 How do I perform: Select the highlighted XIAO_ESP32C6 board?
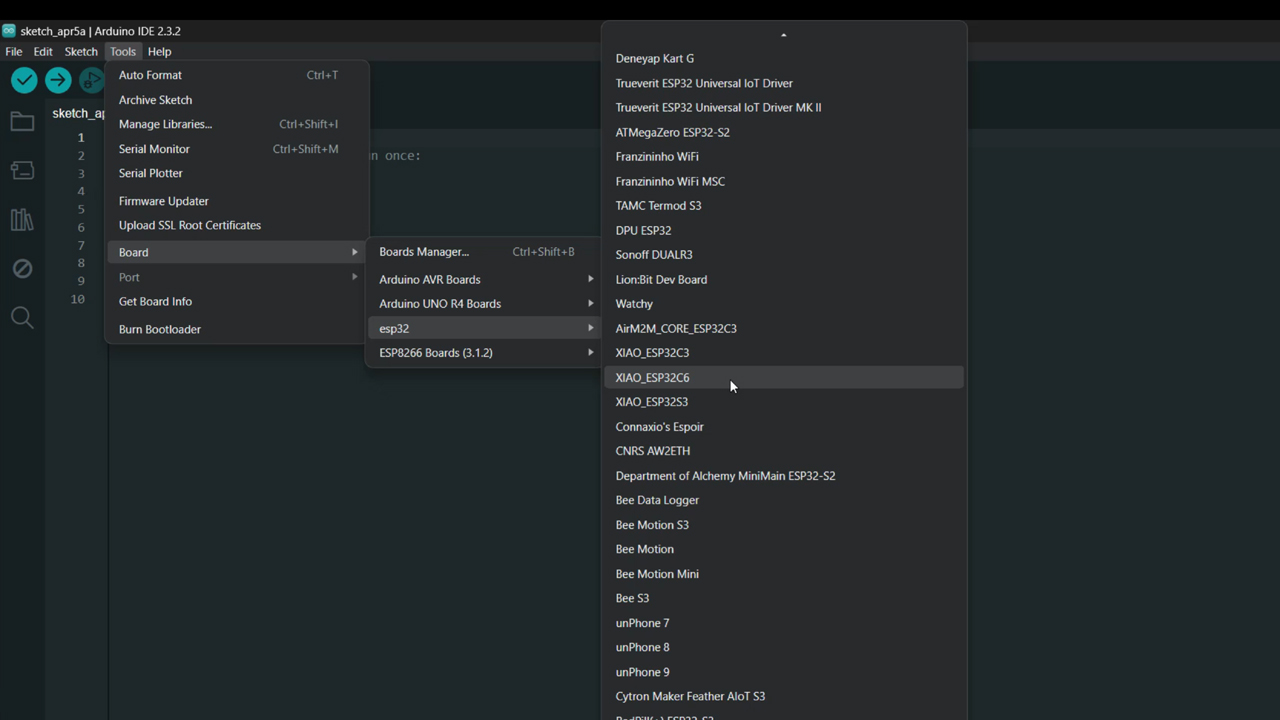tap(784, 377)
